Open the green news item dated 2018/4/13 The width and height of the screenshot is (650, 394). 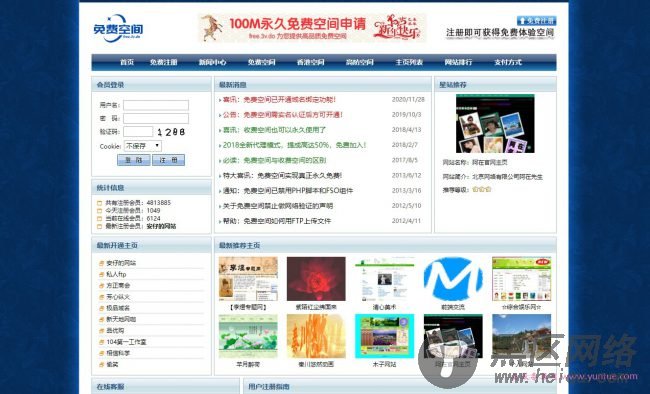click(x=274, y=130)
